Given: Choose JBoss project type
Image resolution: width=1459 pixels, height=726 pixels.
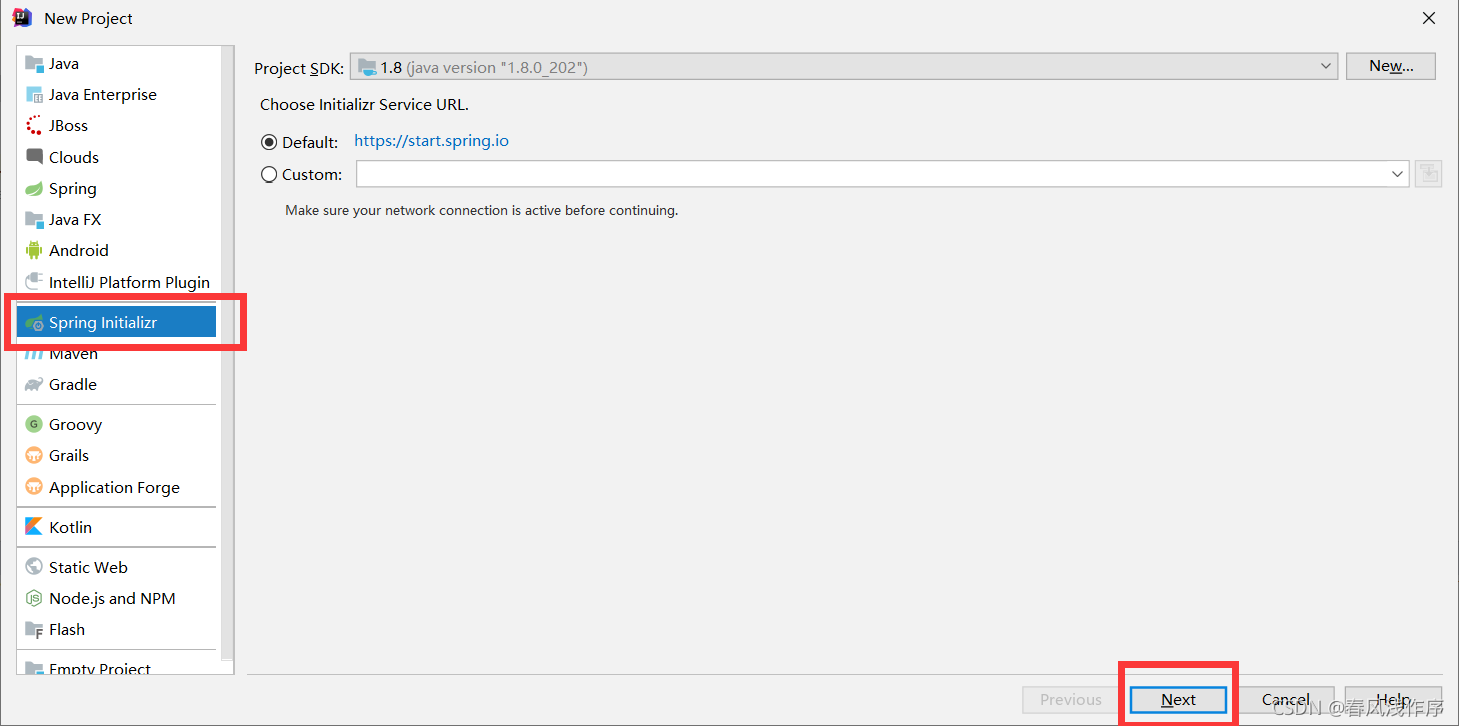Looking at the screenshot, I should click(116, 125).
